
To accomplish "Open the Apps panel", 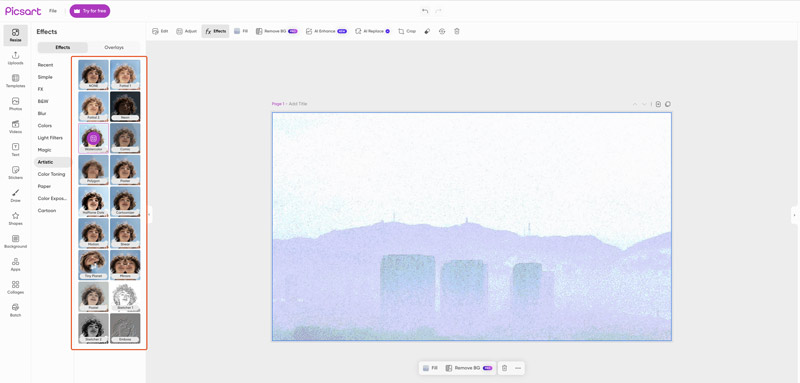I will tap(15, 265).
